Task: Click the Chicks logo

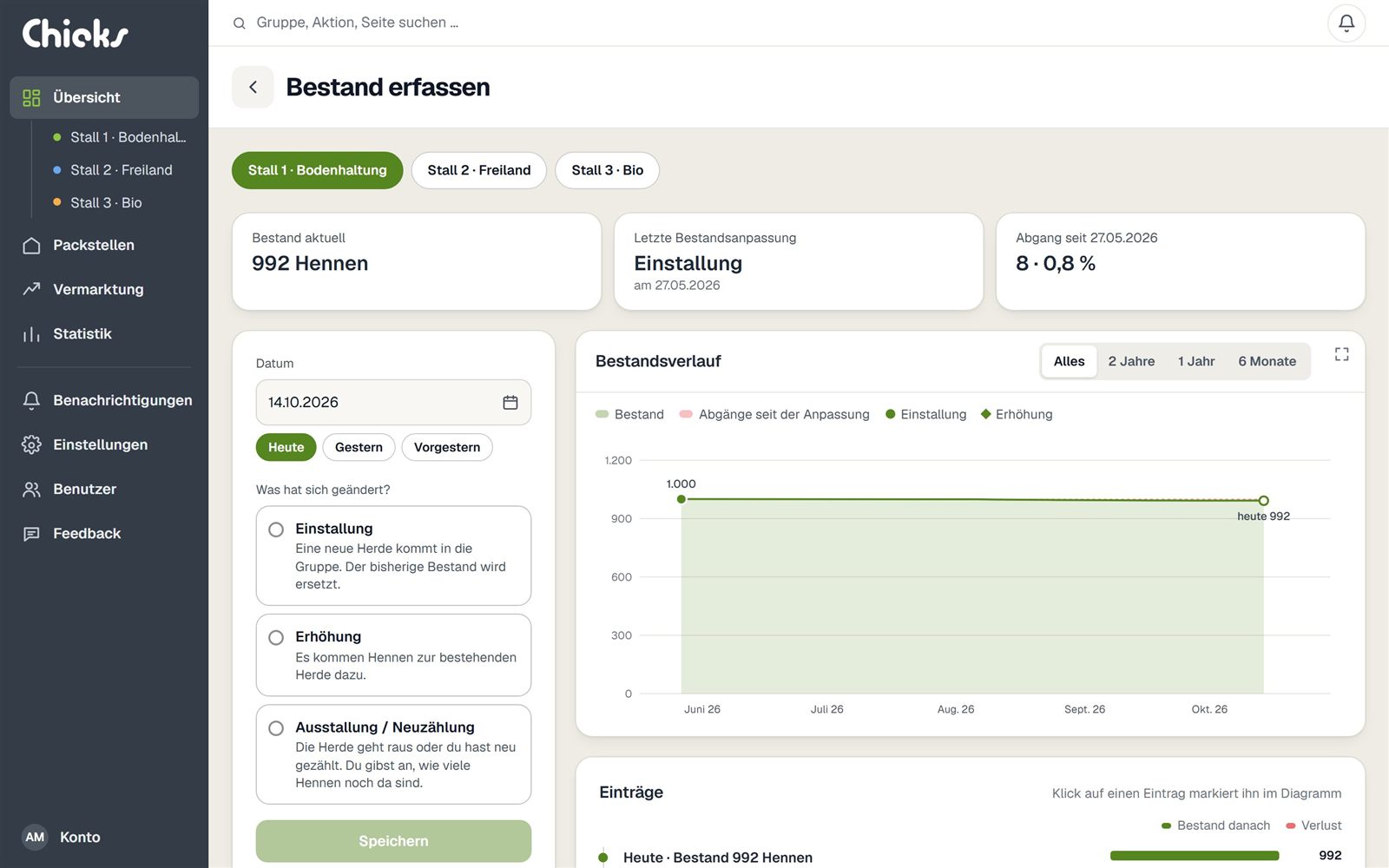Action: point(75,33)
